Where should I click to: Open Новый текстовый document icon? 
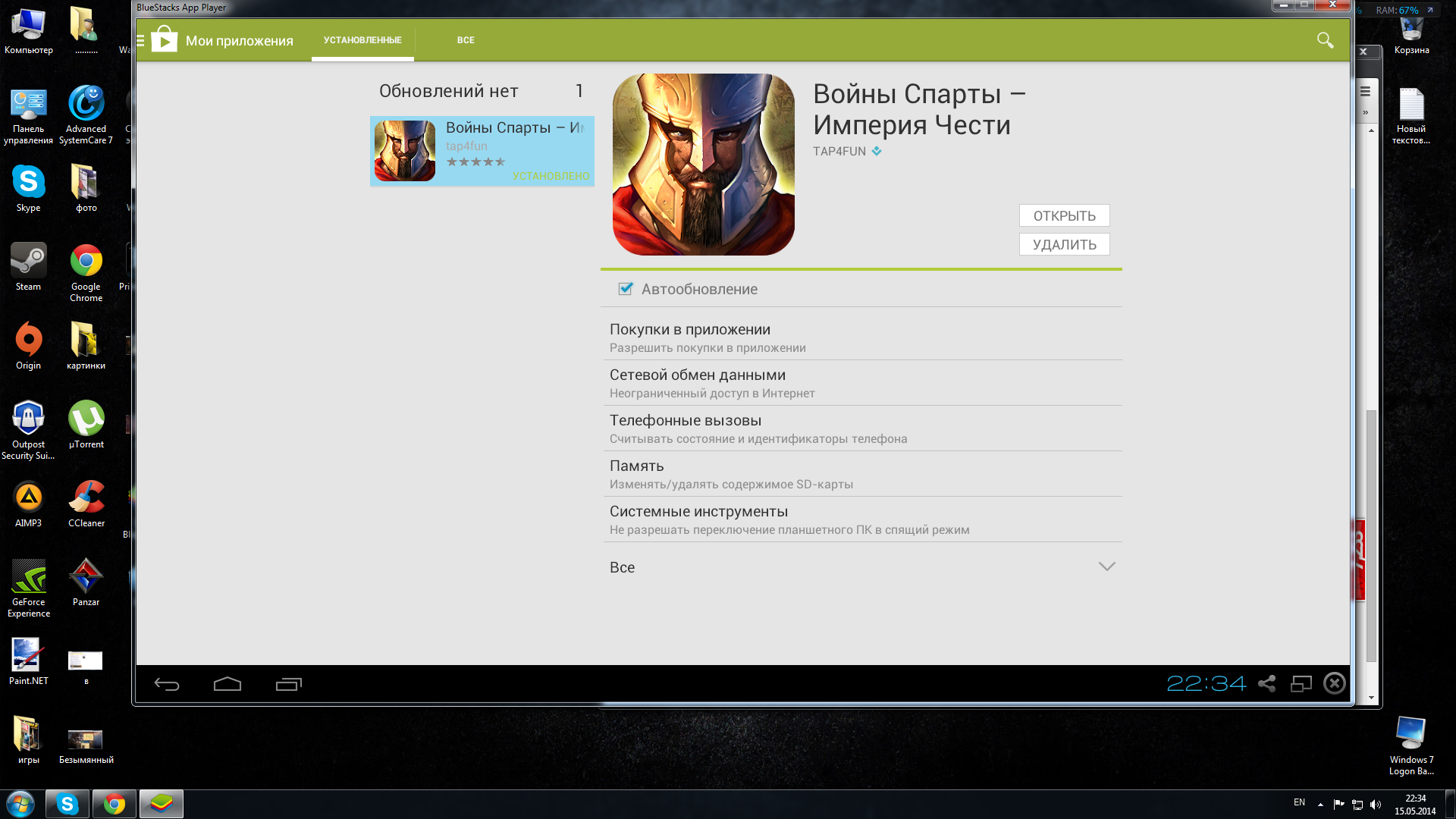[1411, 115]
